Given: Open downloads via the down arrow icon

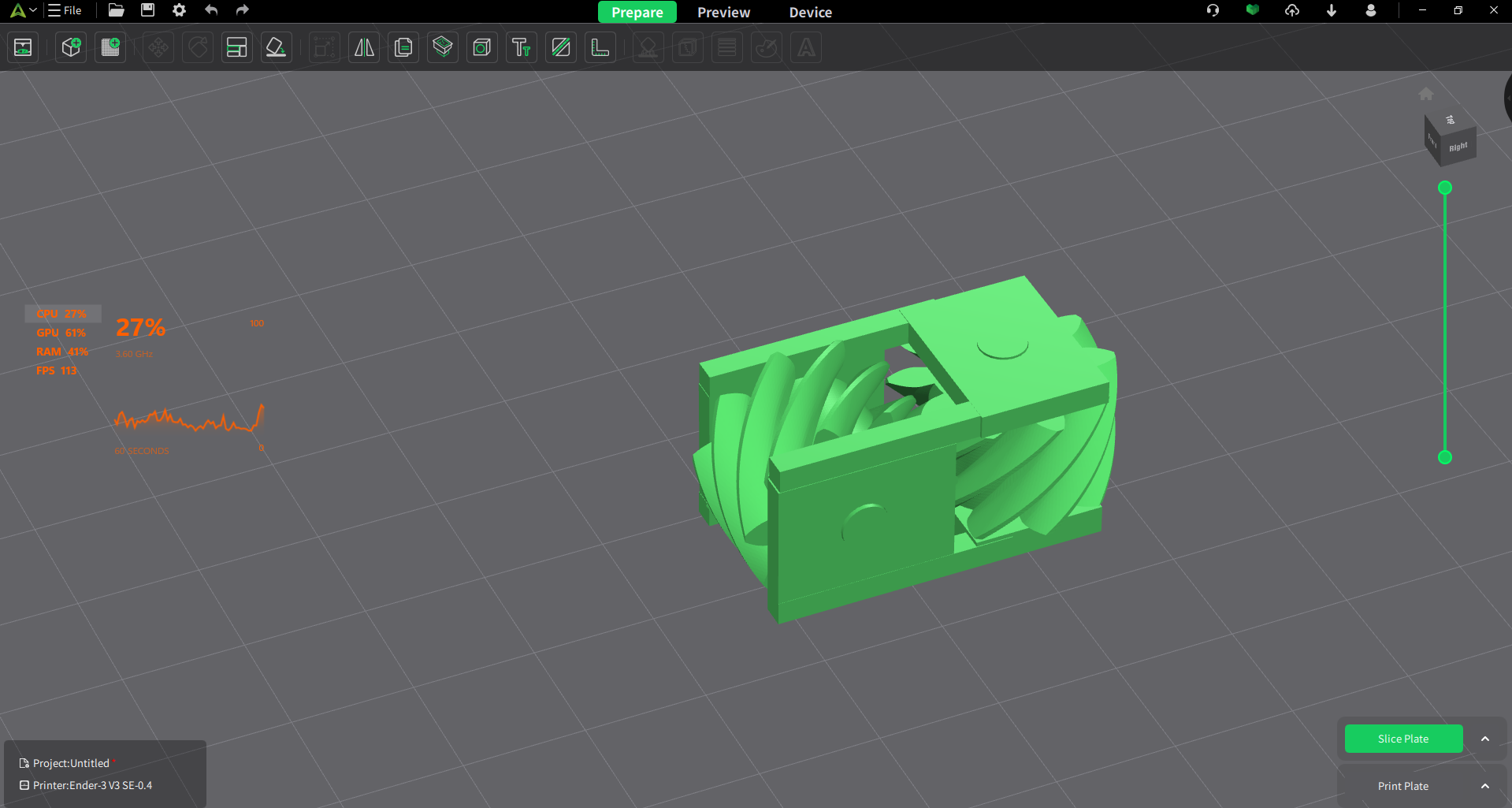Looking at the screenshot, I should tap(1332, 10).
